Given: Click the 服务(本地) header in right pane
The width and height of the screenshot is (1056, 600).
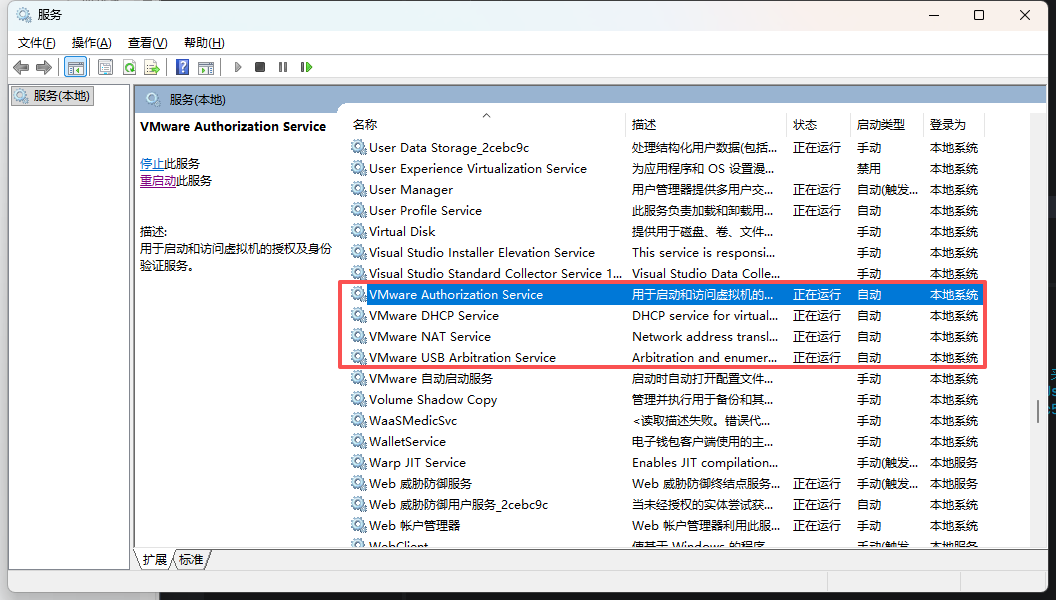Looking at the screenshot, I should (197, 100).
